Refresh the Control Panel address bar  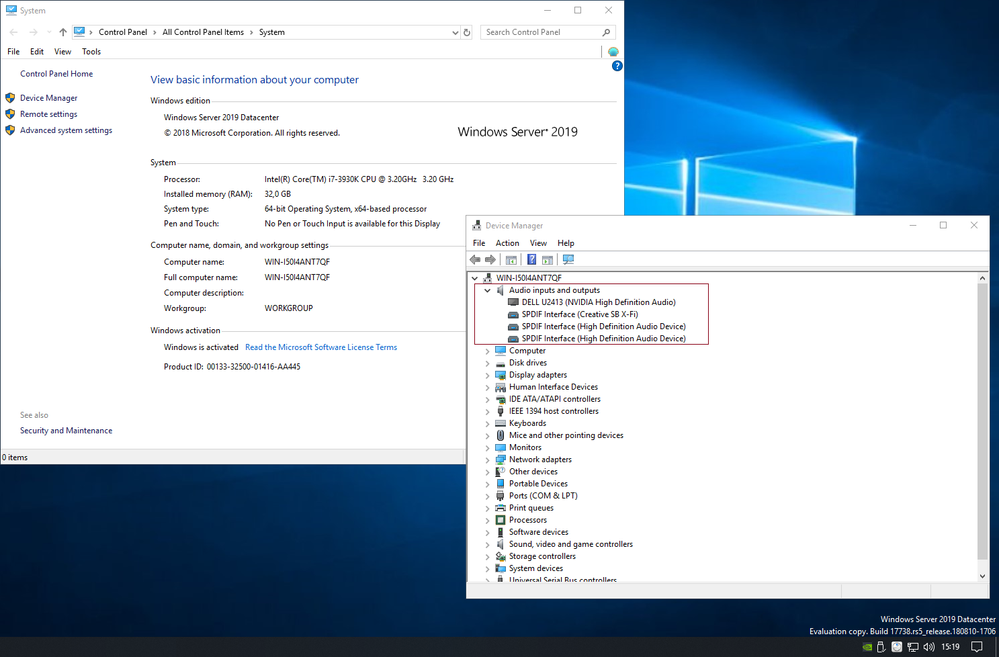click(x=467, y=32)
